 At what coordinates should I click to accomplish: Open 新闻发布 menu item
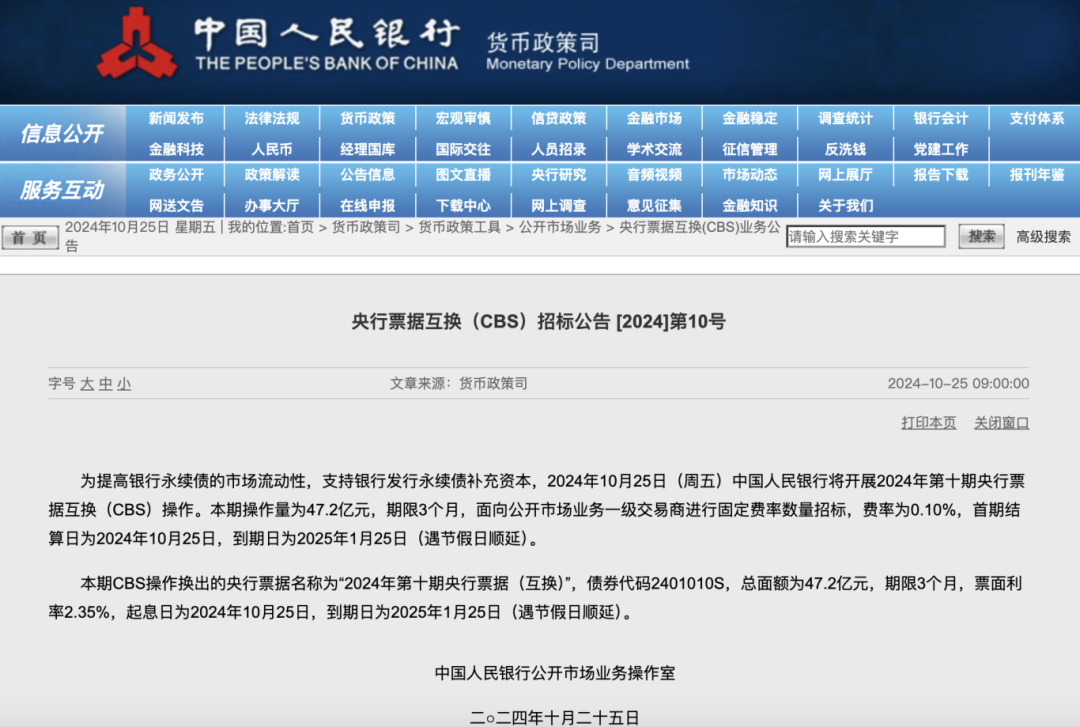[x=176, y=119]
